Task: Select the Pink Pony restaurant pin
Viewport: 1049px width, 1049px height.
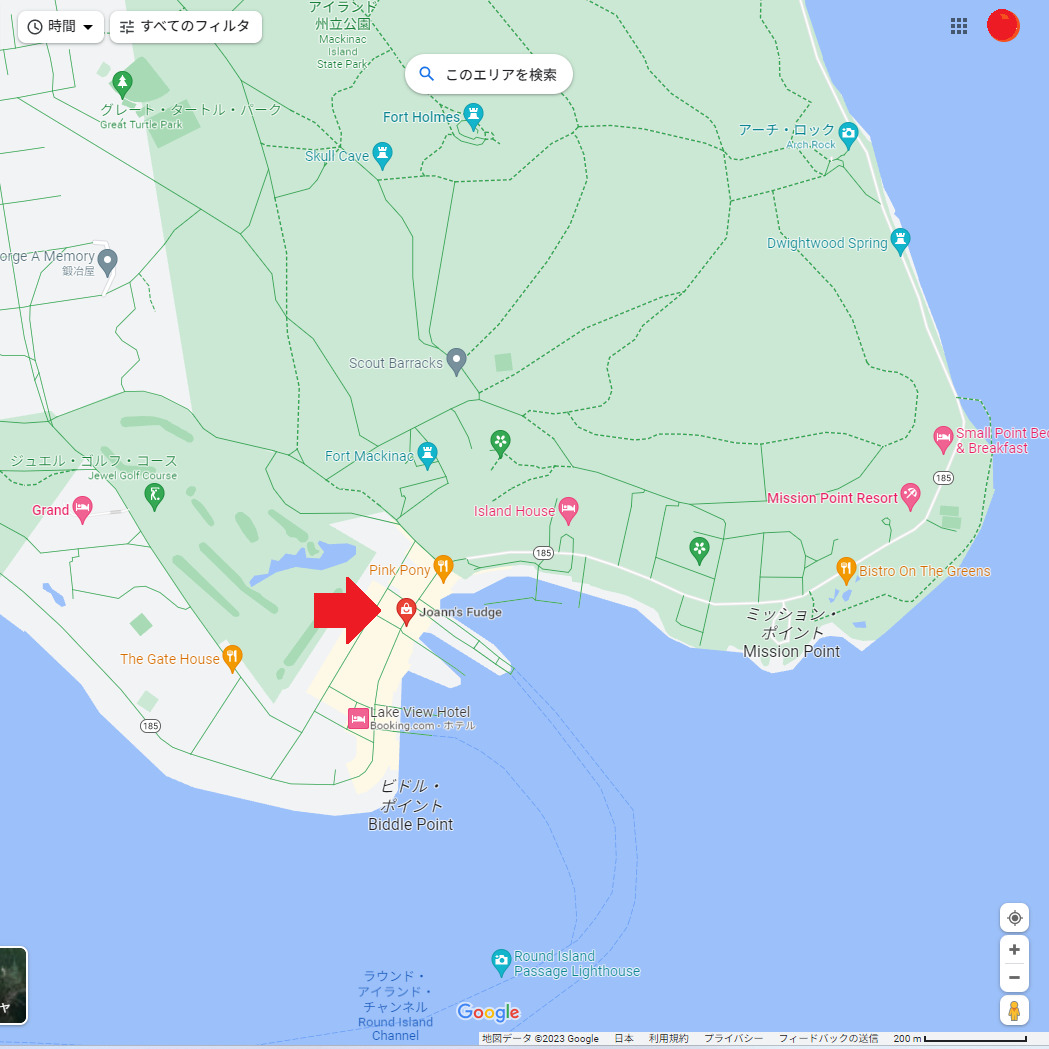Action: click(x=443, y=569)
